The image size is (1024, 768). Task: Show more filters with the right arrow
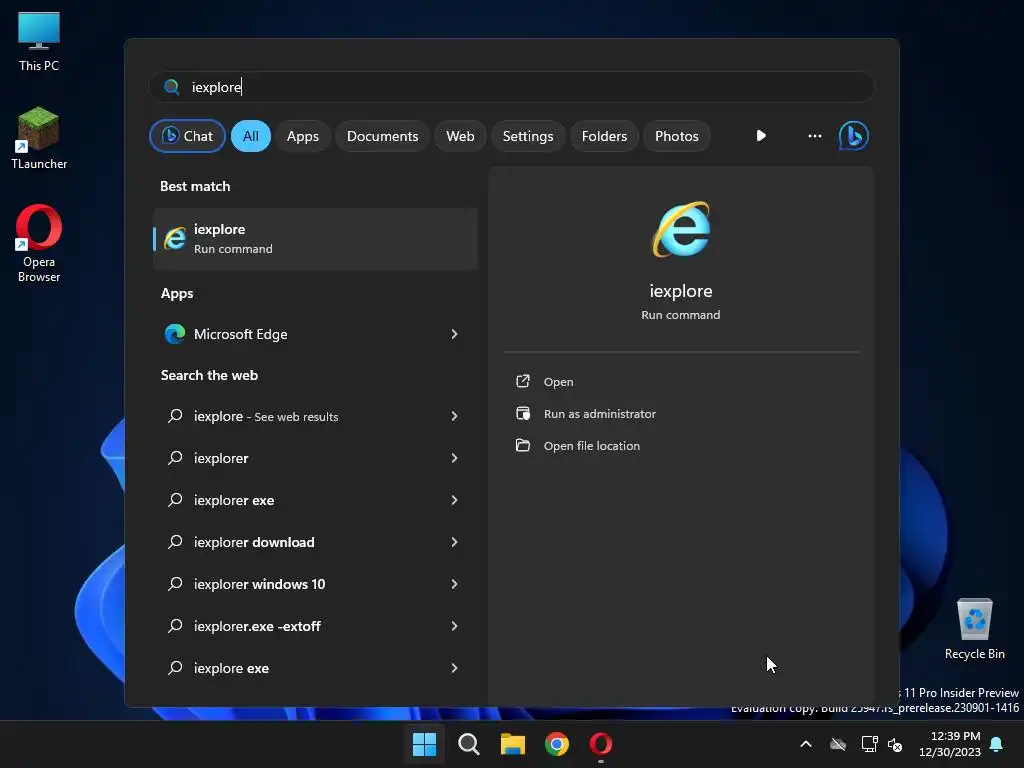[x=761, y=136]
